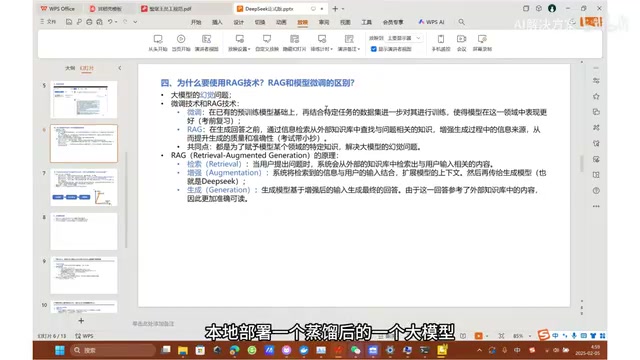Open the 会员专享 (Member) ribbon tab
This screenshot has height=360, width=640.
coord(393,22)
